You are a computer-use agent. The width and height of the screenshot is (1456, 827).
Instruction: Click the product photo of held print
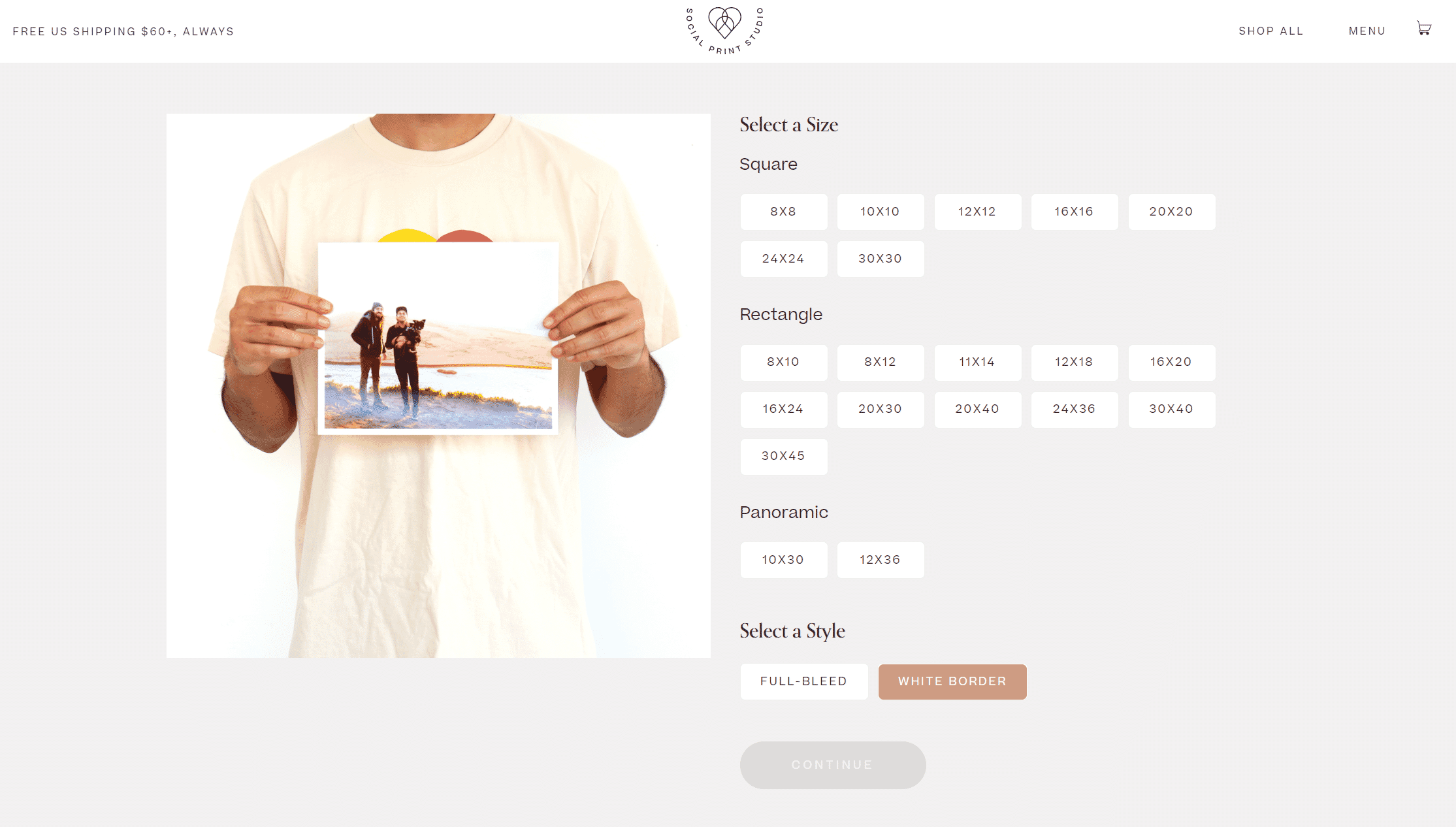tap(438, 385)
